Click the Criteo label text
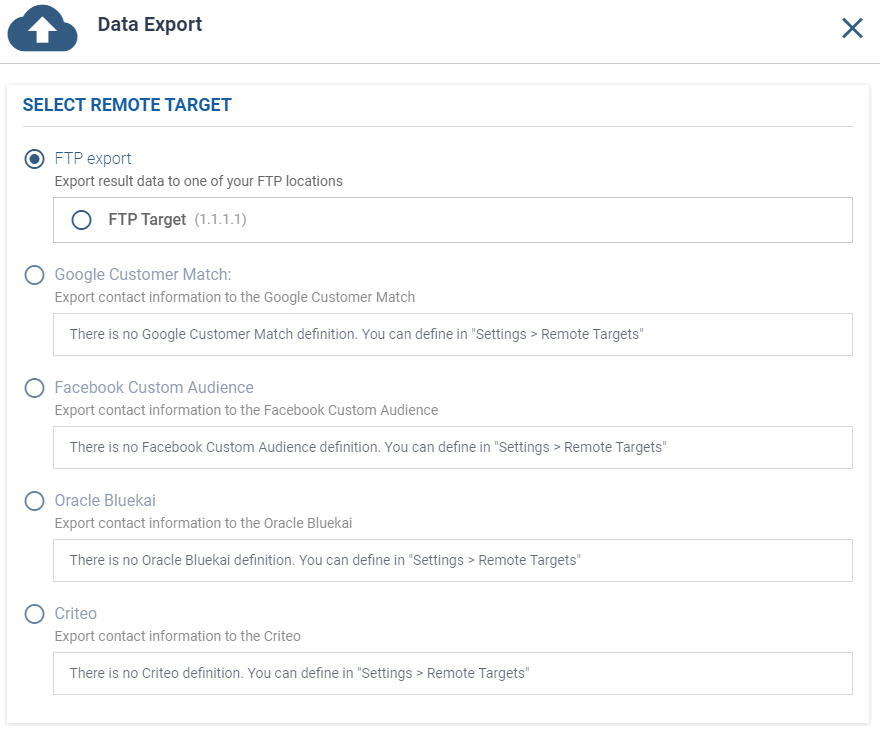The width and height of the screenshot is (880, 743). (76, 614)
